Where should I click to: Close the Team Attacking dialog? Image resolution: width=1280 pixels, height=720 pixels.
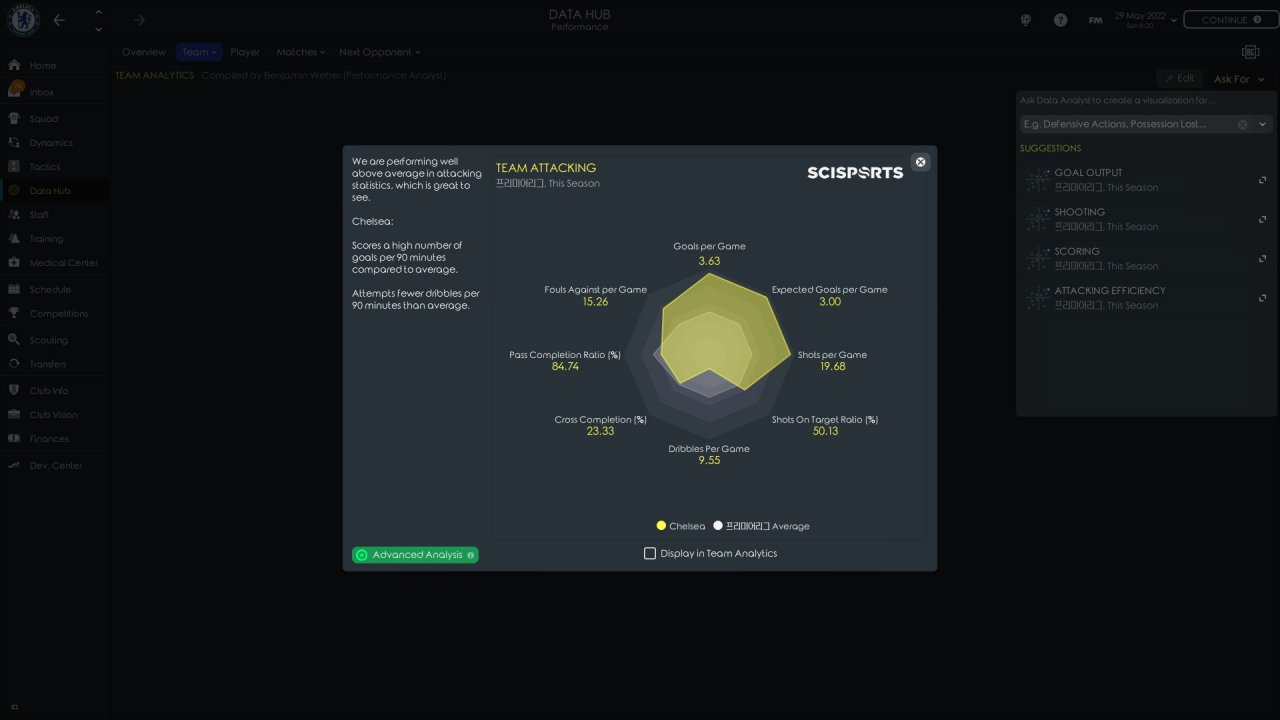click(921, 162)
